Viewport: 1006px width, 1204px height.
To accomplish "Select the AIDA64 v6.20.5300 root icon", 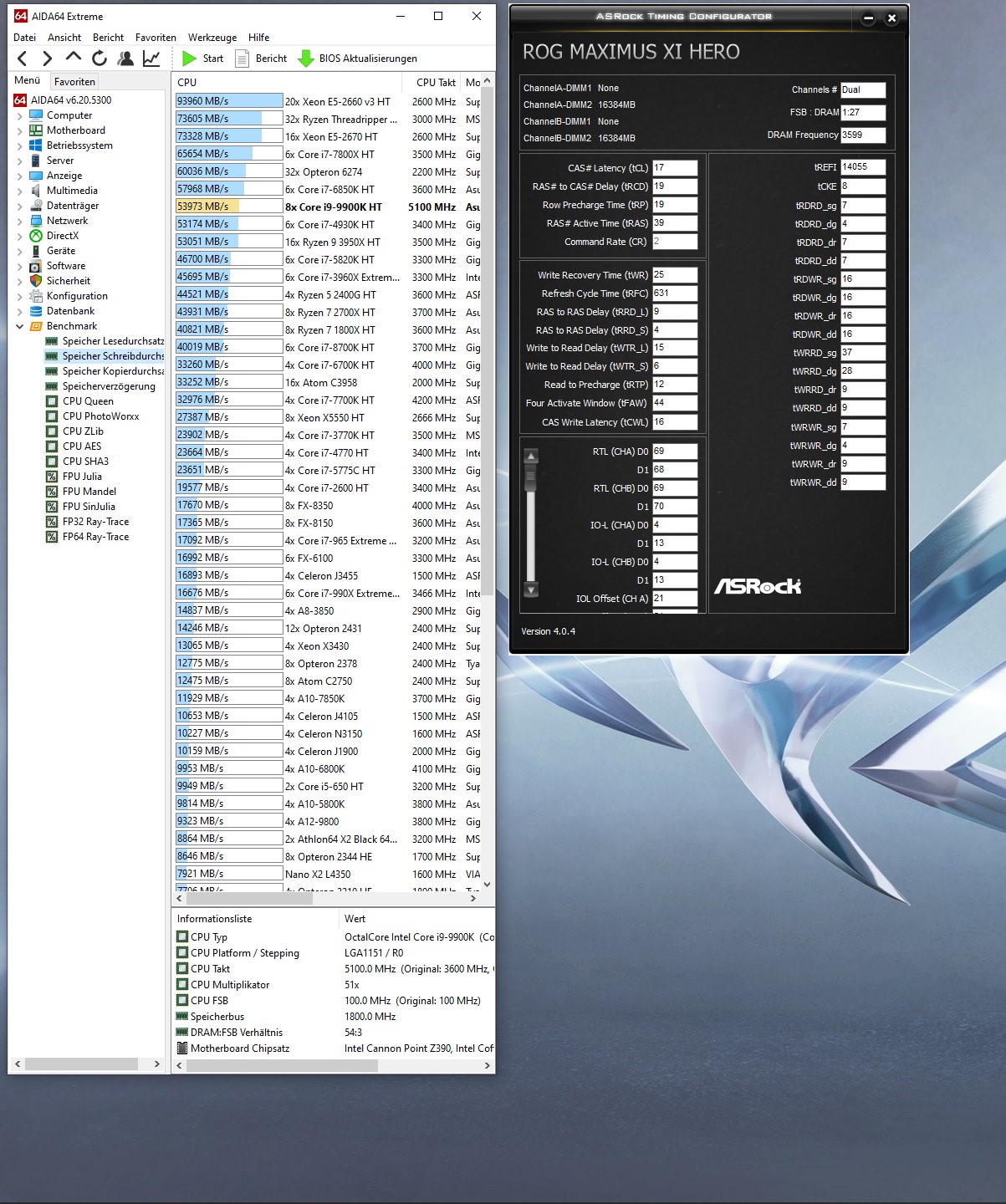I will pos(20,100).
